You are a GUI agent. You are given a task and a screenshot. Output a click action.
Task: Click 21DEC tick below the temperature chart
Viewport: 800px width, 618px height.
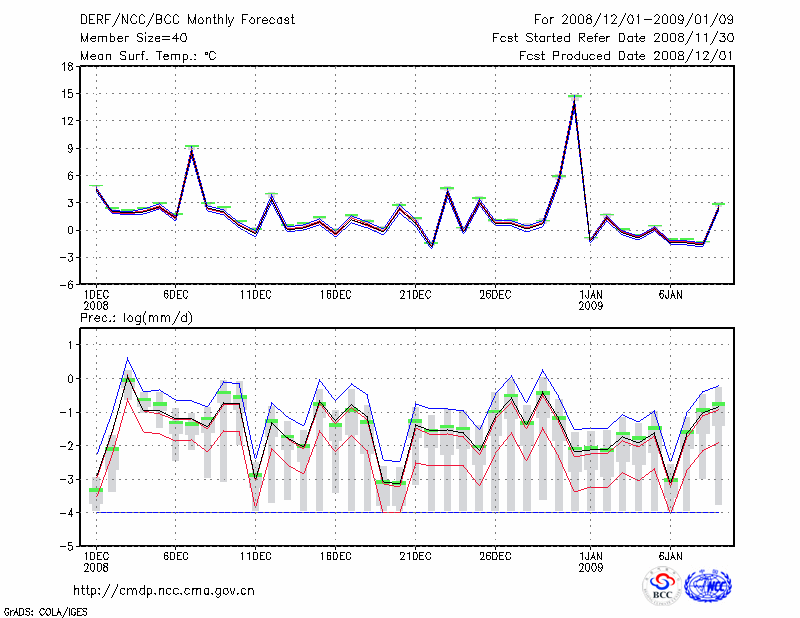[x=415, y=295]
